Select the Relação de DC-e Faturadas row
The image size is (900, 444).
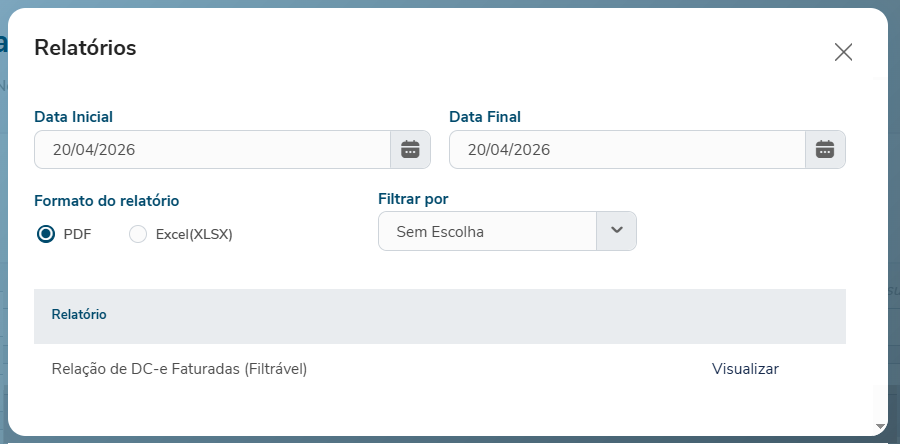[x=179, y=369]
